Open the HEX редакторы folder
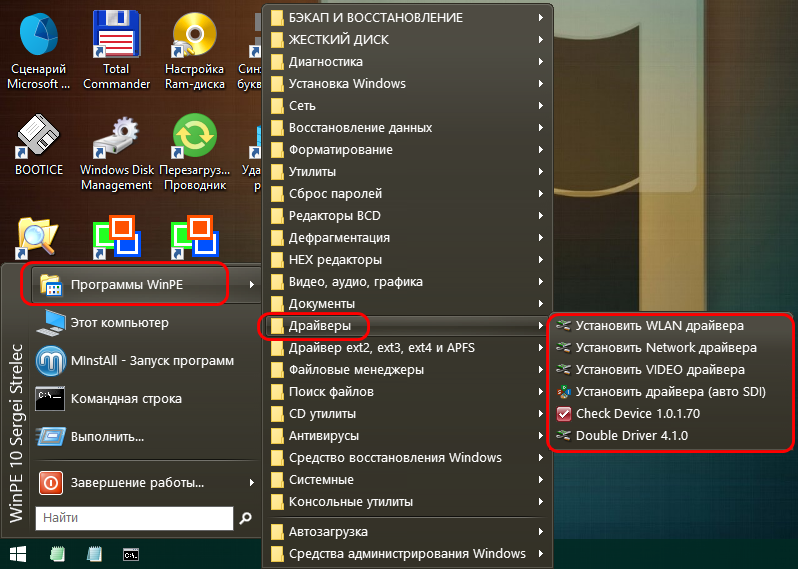This screenshot has width=798, height=569. point(407,260)
